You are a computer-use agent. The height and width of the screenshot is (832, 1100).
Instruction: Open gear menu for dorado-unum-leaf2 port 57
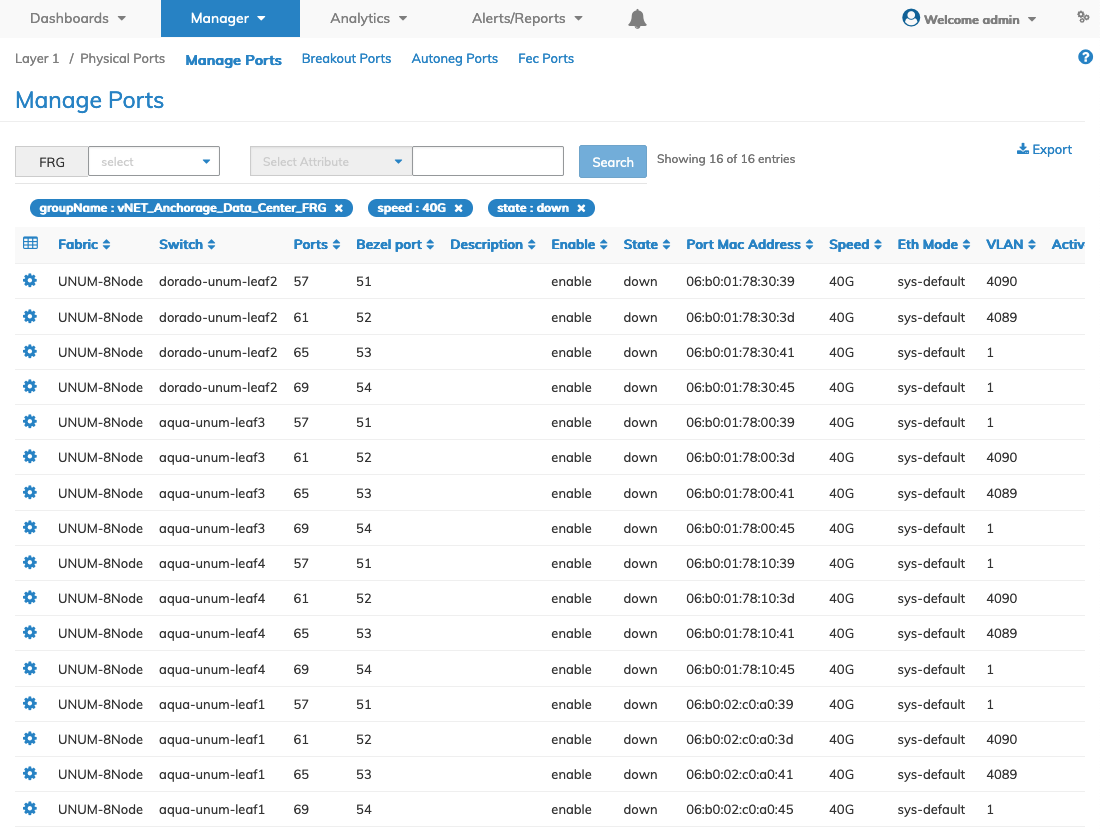click(29, 281)
